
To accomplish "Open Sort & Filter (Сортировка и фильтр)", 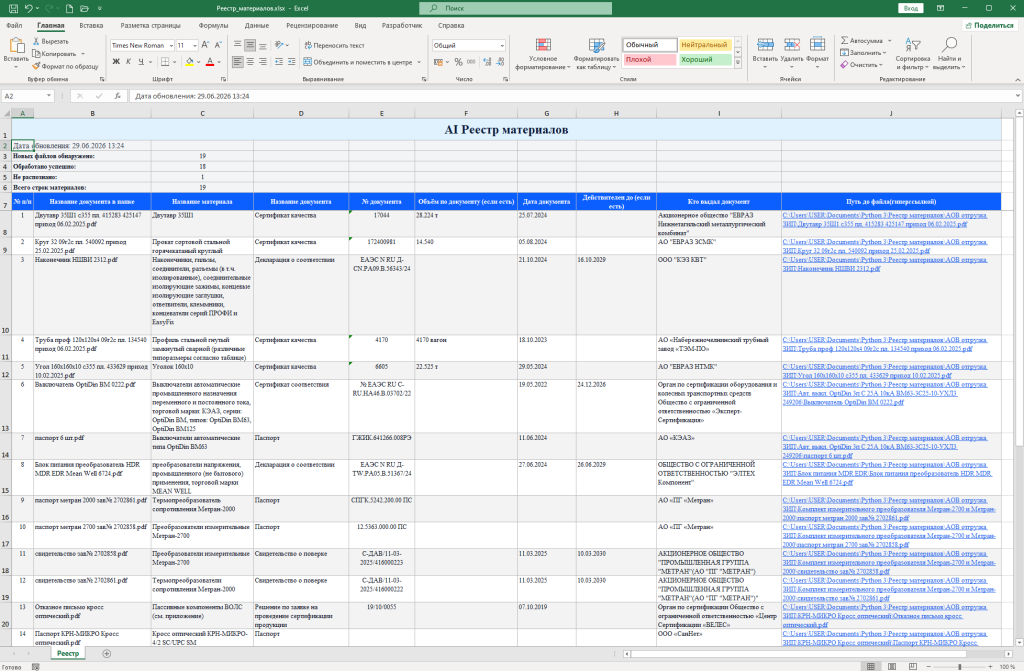I will pyautogui.click(x=912, y=54).
